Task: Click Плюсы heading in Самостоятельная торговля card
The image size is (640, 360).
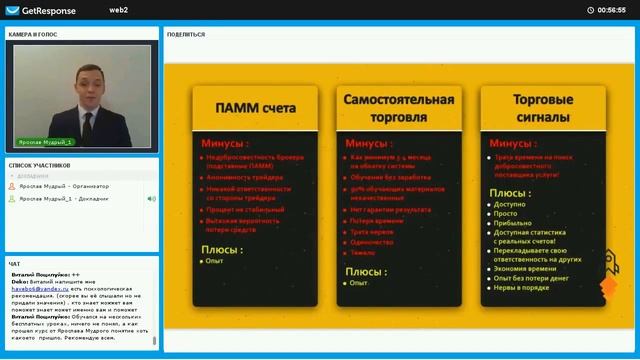Action: point(366,271)
